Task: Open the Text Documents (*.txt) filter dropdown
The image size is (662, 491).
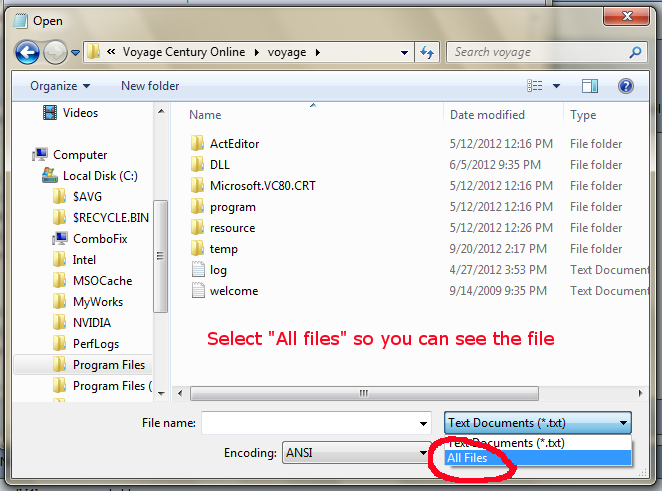Action: 538,423
